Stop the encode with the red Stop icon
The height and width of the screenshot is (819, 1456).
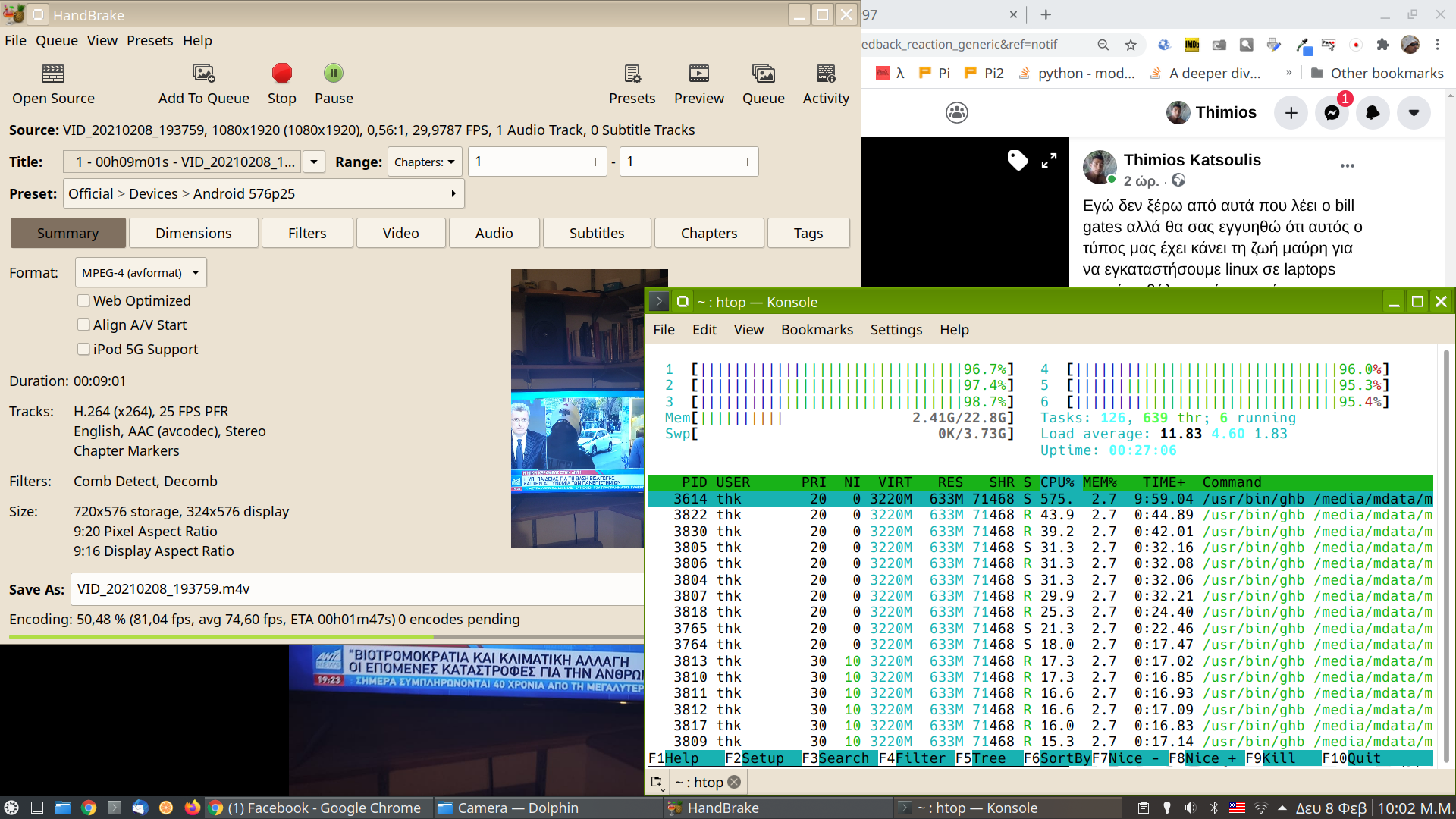click(x=281, y=73)
